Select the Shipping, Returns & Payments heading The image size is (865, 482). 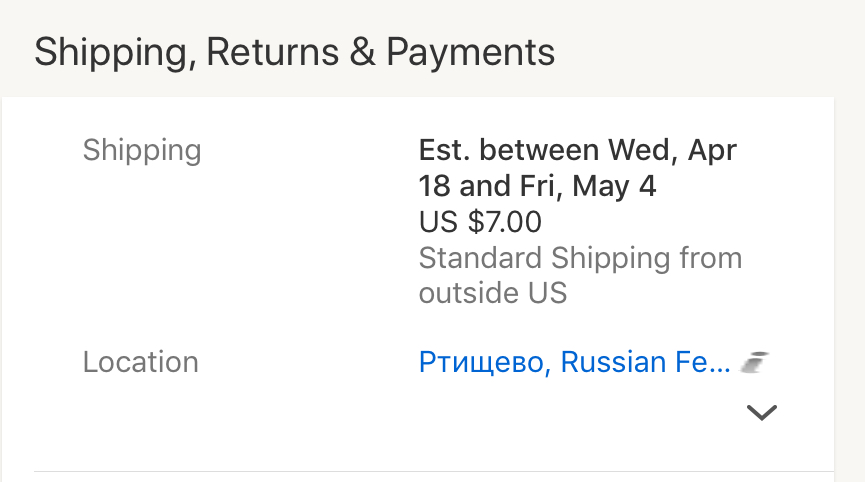(295, 53)
